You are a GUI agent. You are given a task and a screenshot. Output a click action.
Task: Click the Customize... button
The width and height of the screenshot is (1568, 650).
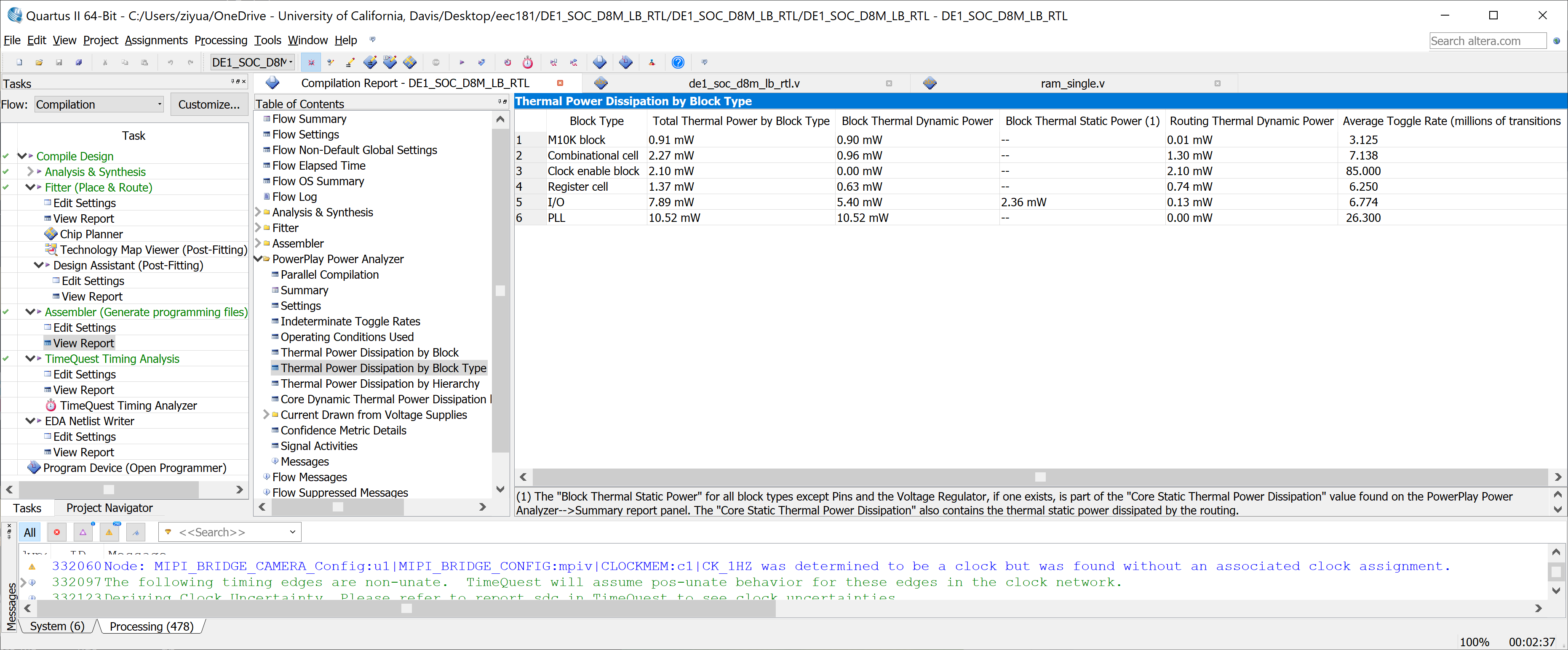tap(209, 105)
